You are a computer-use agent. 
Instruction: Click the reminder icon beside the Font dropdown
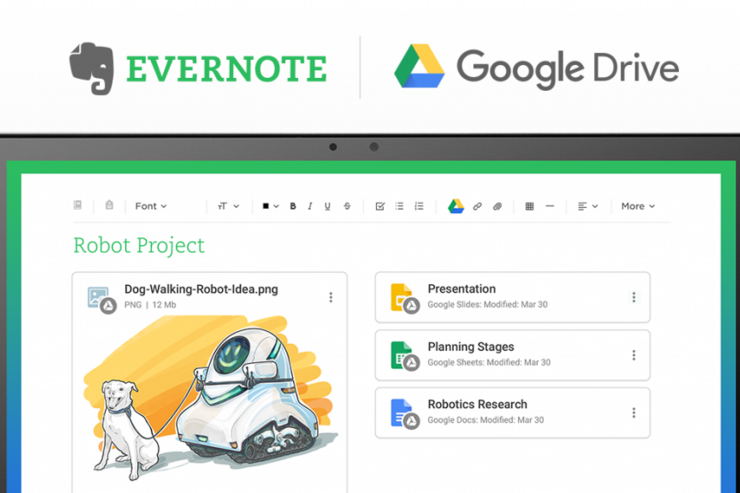coord(109,205)
